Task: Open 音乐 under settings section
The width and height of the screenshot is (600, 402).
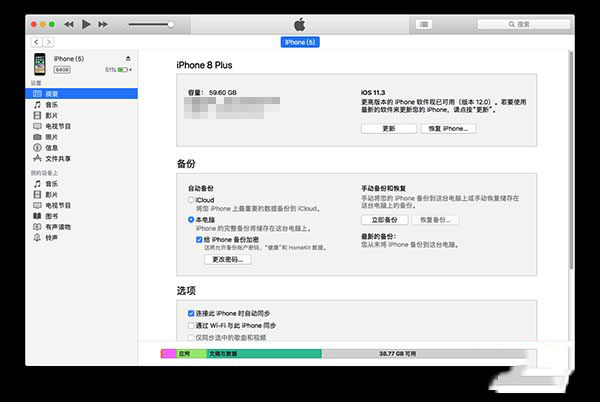Action: click(82, 104)
